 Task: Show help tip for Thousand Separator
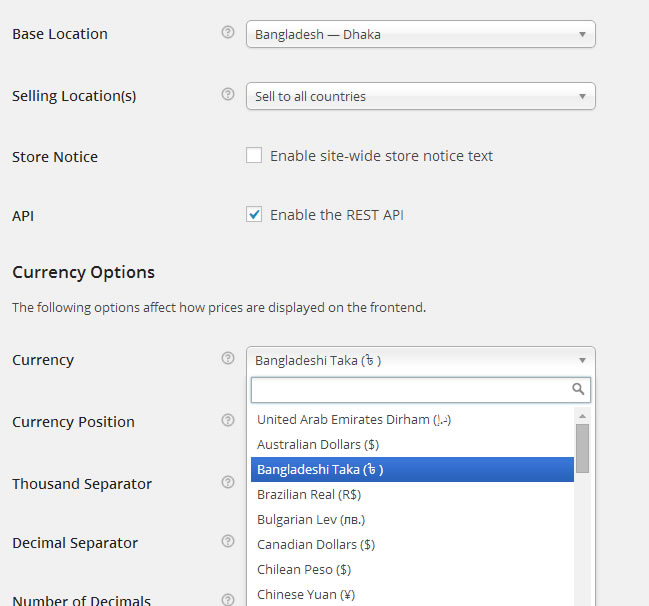click(228, 482)
